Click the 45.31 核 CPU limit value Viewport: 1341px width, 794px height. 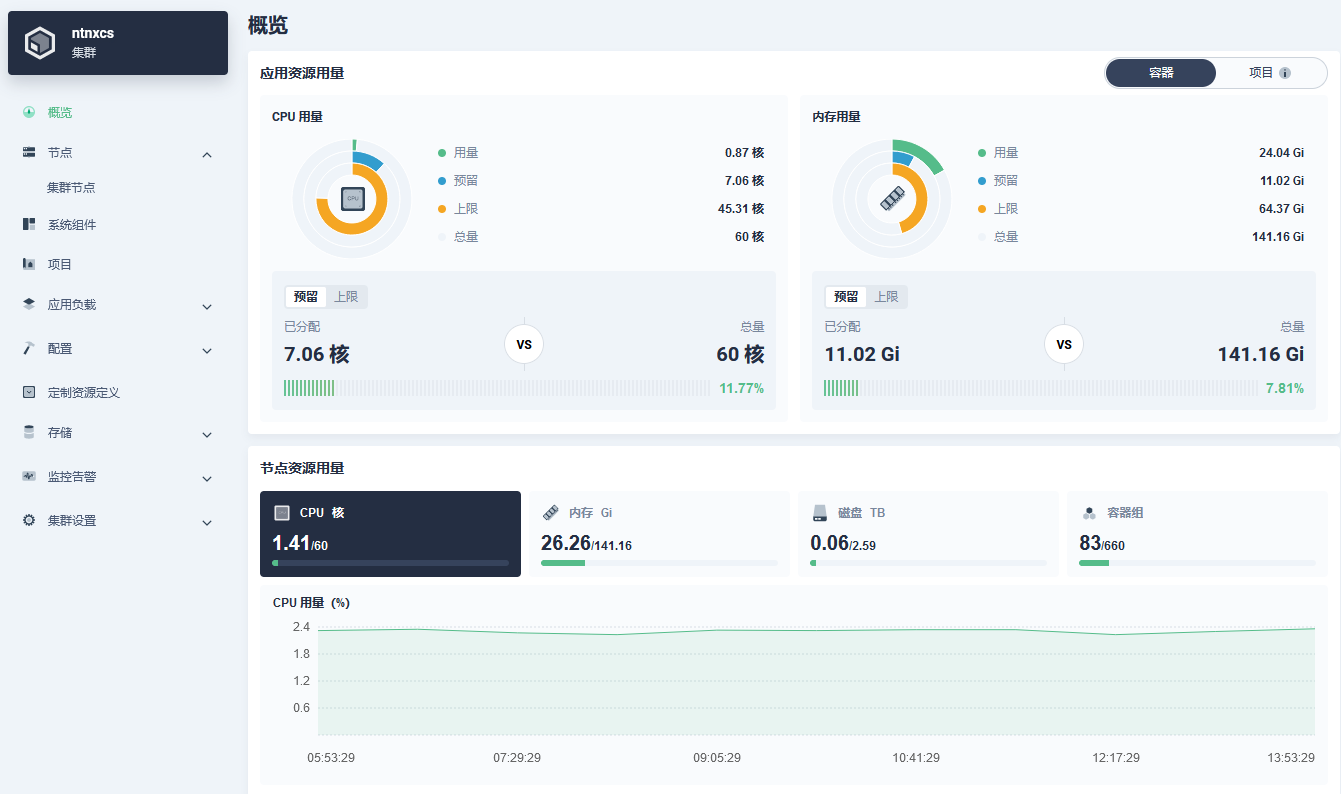tap(741, 209)
